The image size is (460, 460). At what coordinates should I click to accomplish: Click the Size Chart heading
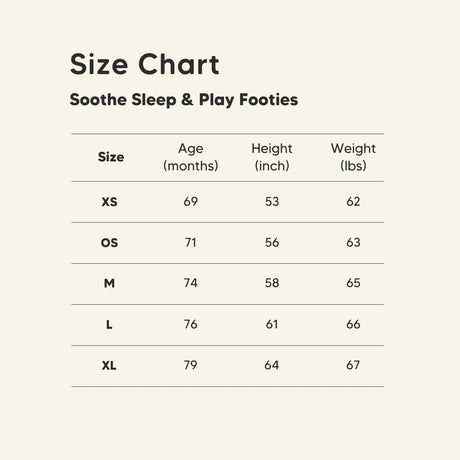tap(145, 64)
